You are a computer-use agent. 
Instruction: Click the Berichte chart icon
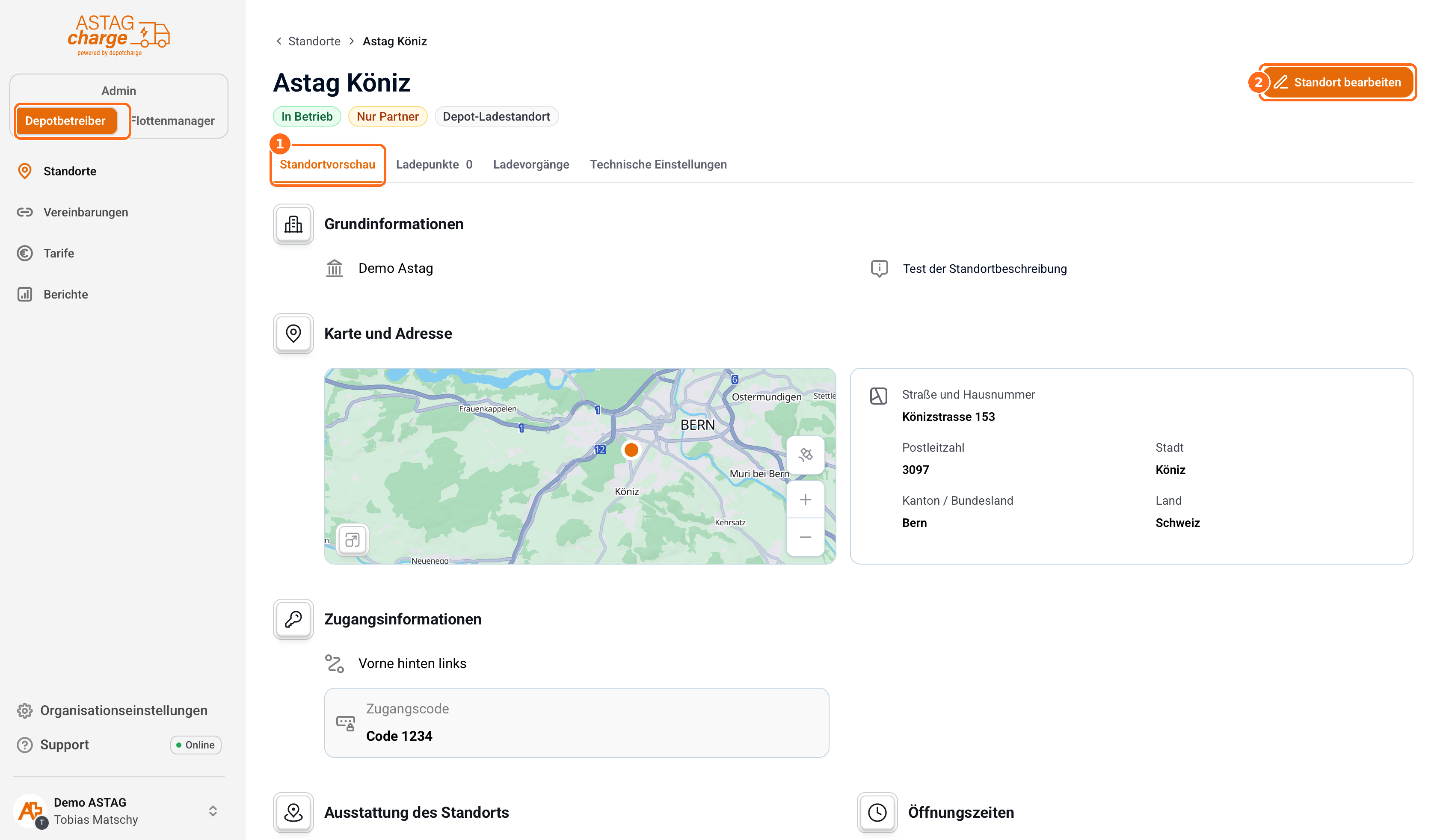pyautogui.click(x=24, y=294)
